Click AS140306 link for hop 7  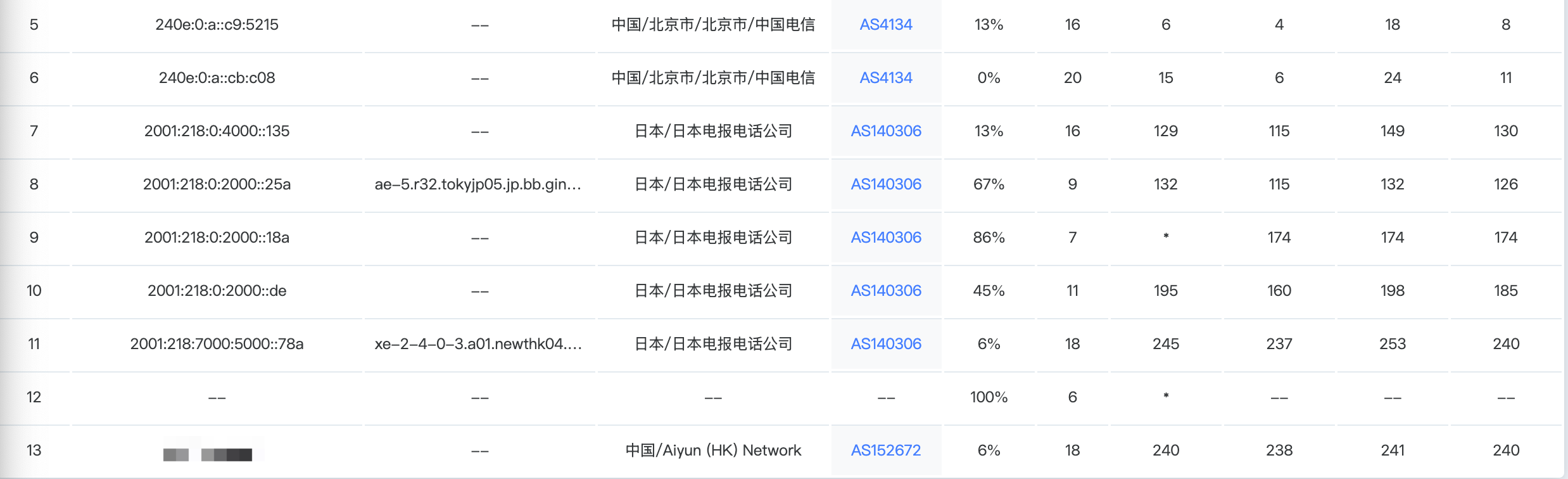click(885, 131)
